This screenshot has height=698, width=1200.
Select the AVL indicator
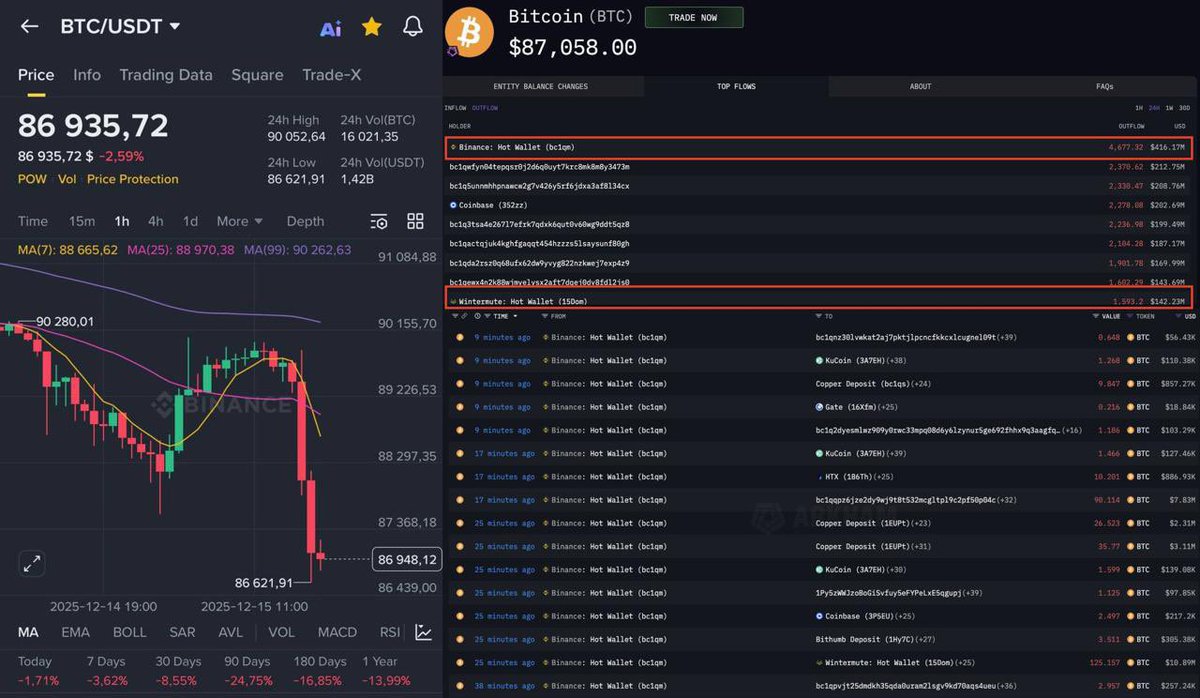click(x=231, y=632)
